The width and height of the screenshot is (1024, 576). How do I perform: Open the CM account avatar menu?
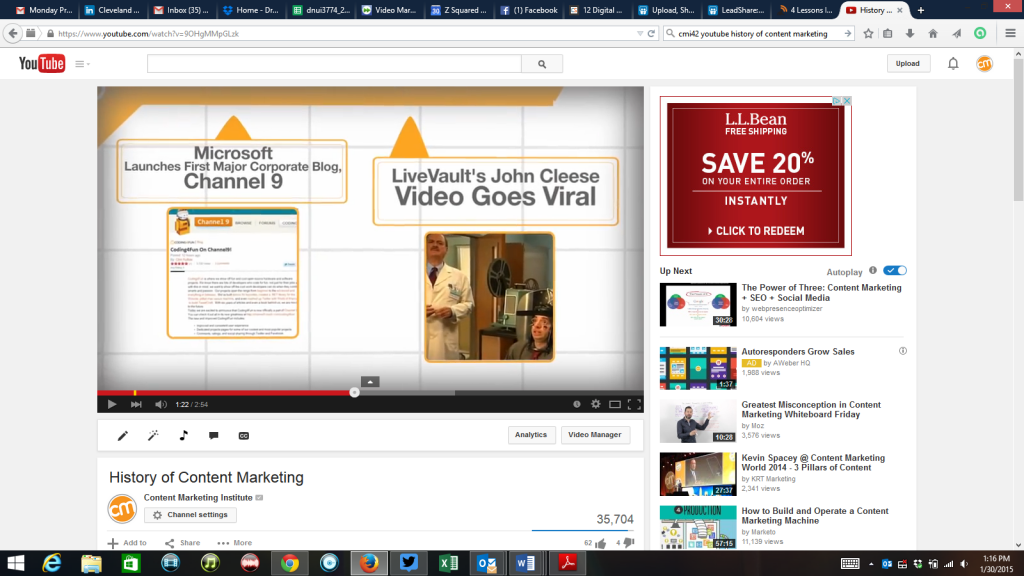(x=984, y=63)
